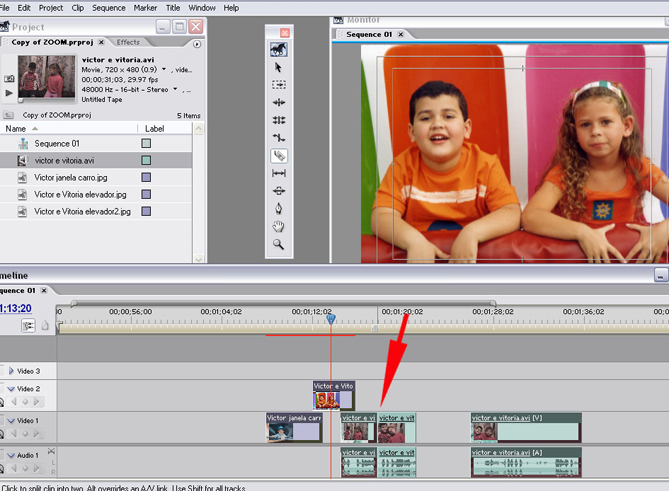Collapse the Video 2 track
Image resolution: width=669 pixels, height=491 pixels.
click(12, 389)
